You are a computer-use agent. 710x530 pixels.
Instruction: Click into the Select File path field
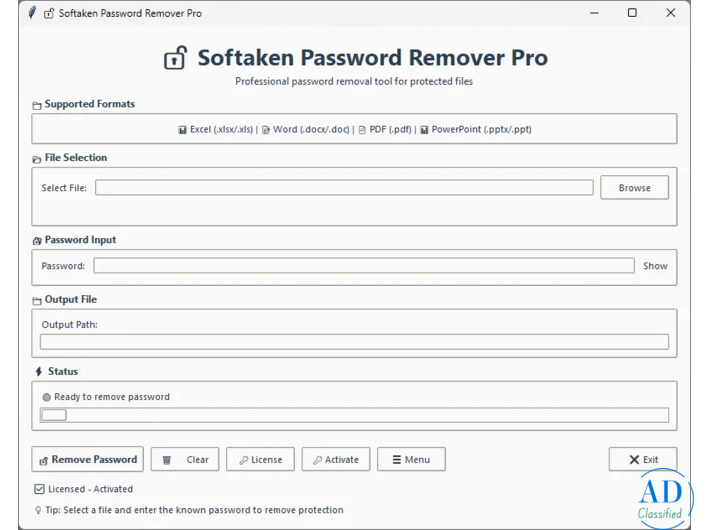[x=344, y=188]
